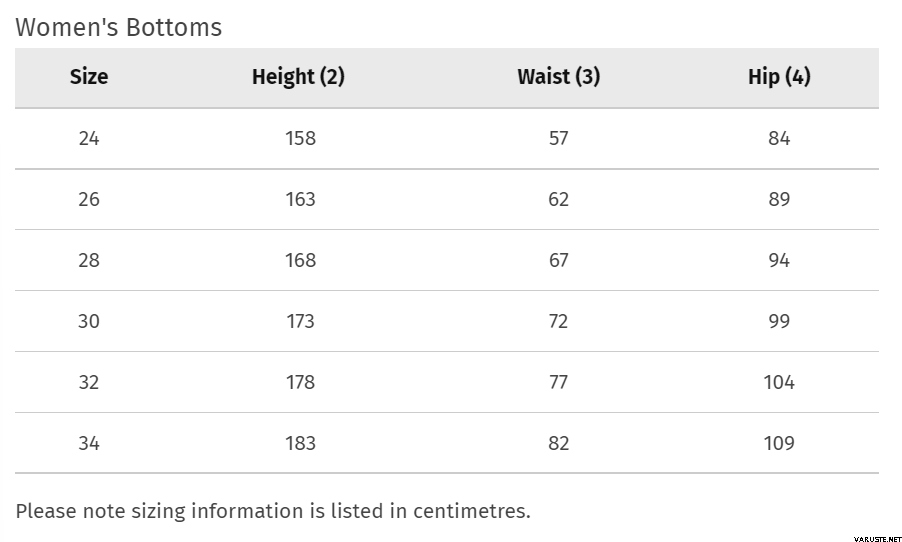902x542 pixels.
Task: Click the centimetres sizing note text
Action: [273, 511]
